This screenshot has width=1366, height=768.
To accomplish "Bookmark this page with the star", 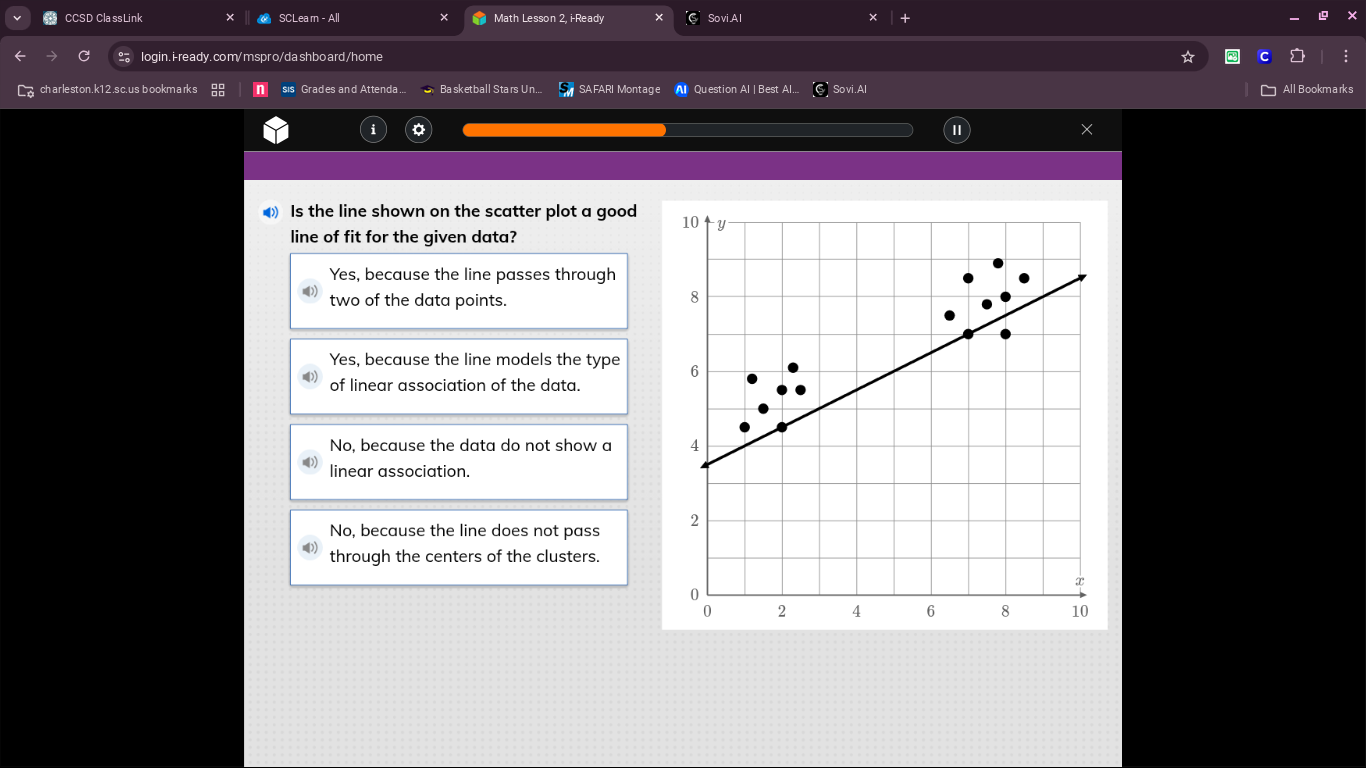I will [x=1188, y=57].
